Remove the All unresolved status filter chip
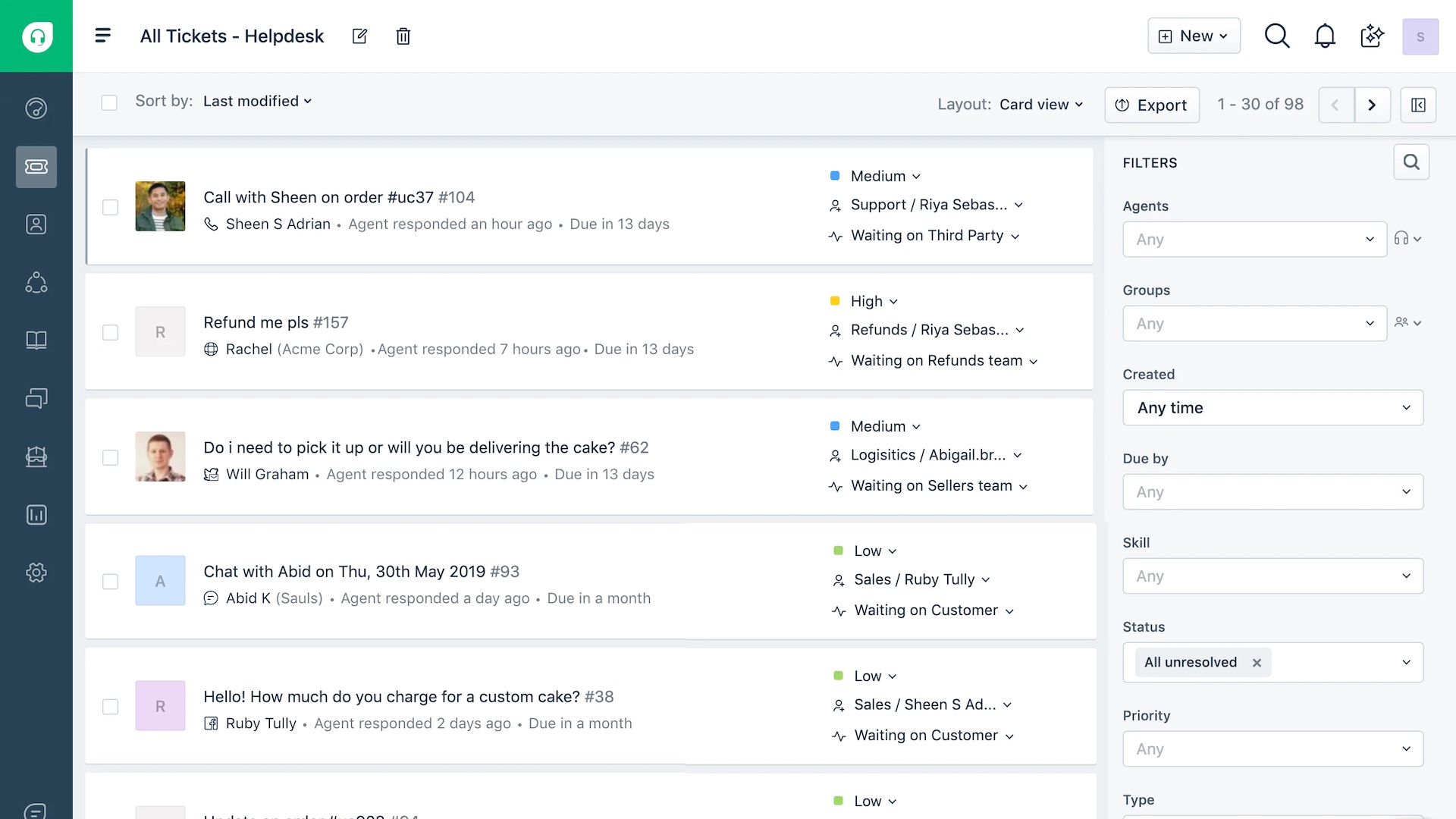This screenshot has width=1456, height=819. tap(1257, 663)
